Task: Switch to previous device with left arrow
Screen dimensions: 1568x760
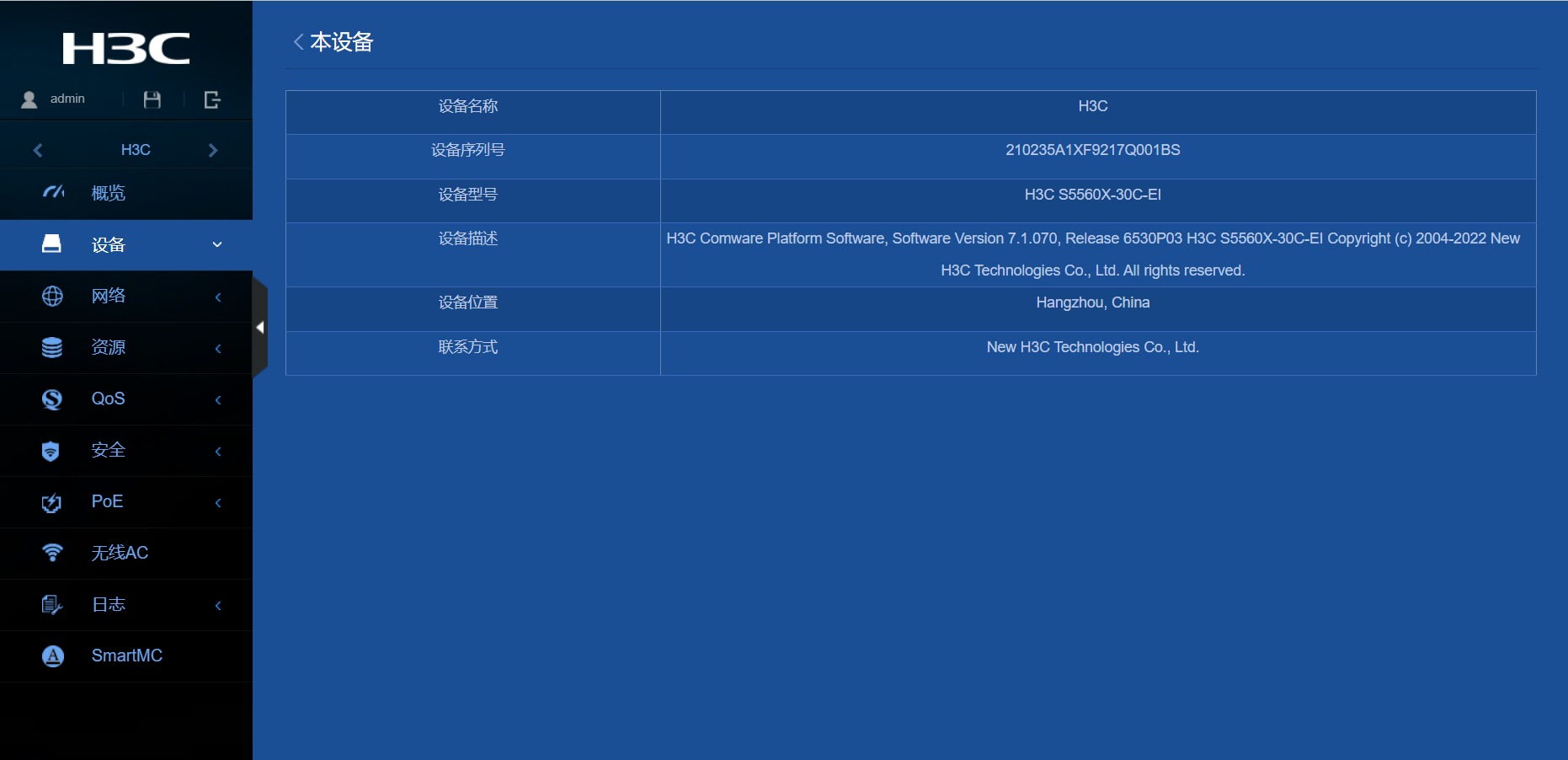Action: coord(38,150)
